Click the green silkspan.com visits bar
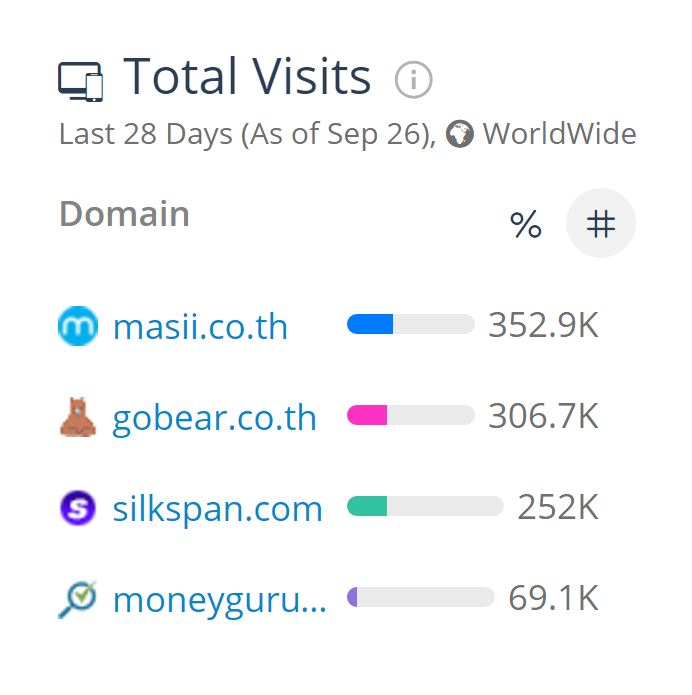 368,506
